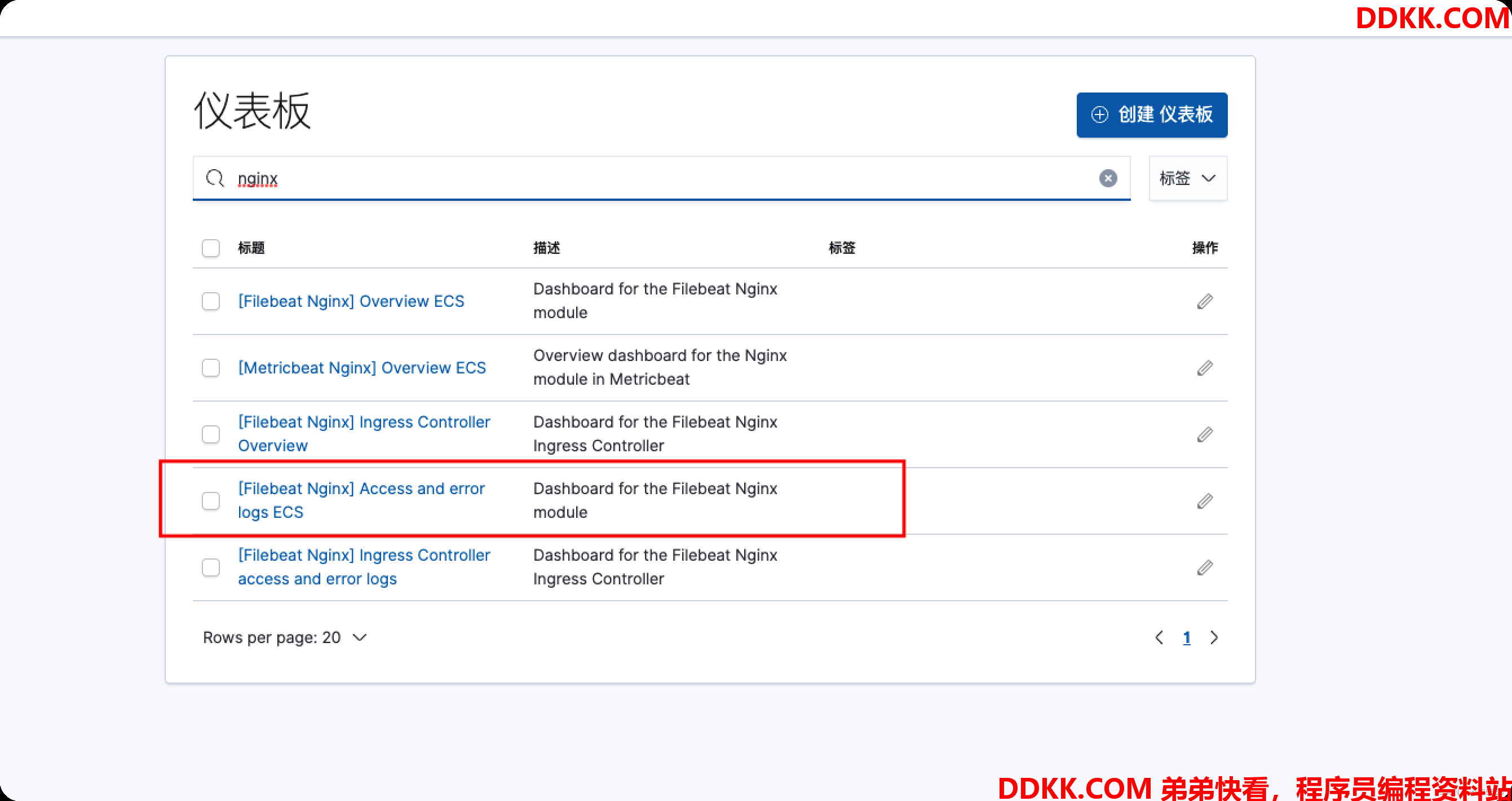Image resolution: width=1512 pixels, height=801 pixels.
Task: Open [Filebeat Nginx] Ingress Controller Overview
Action: pyautogui.click(x=364, y=434)
